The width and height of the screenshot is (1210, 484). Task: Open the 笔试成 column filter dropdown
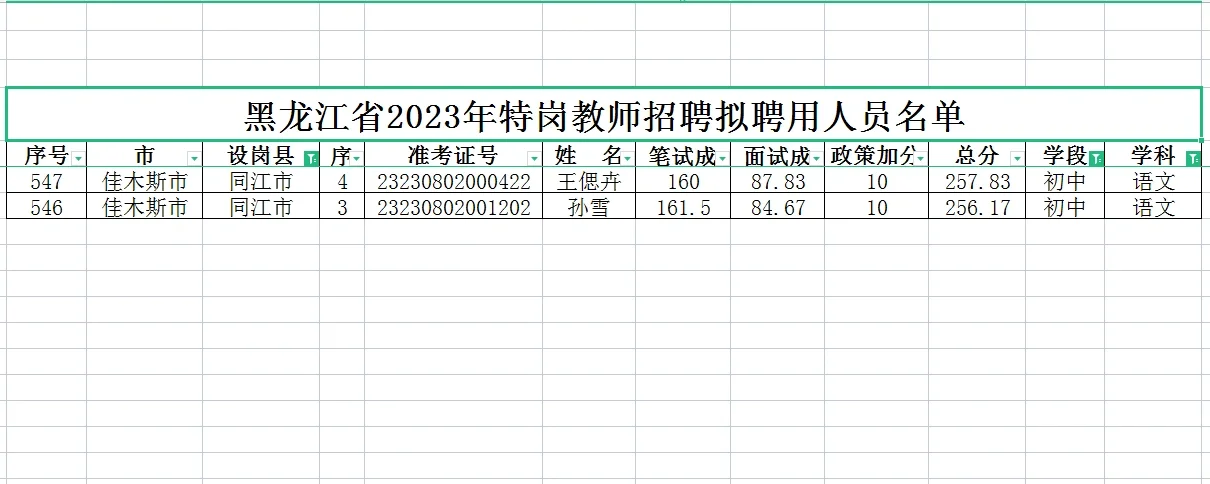point(723,158)
